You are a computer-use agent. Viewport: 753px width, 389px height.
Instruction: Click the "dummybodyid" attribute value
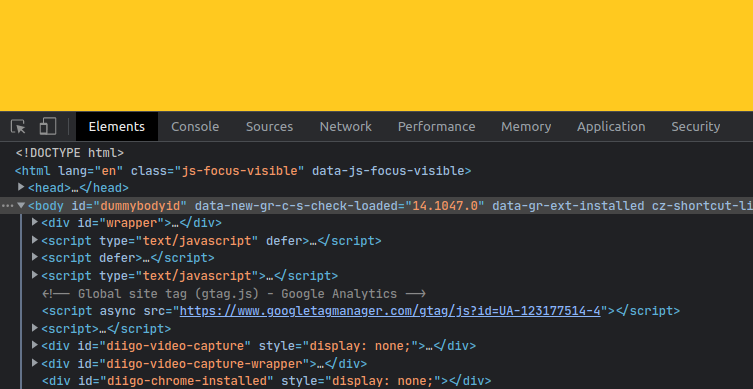click(x=140, y=206)
